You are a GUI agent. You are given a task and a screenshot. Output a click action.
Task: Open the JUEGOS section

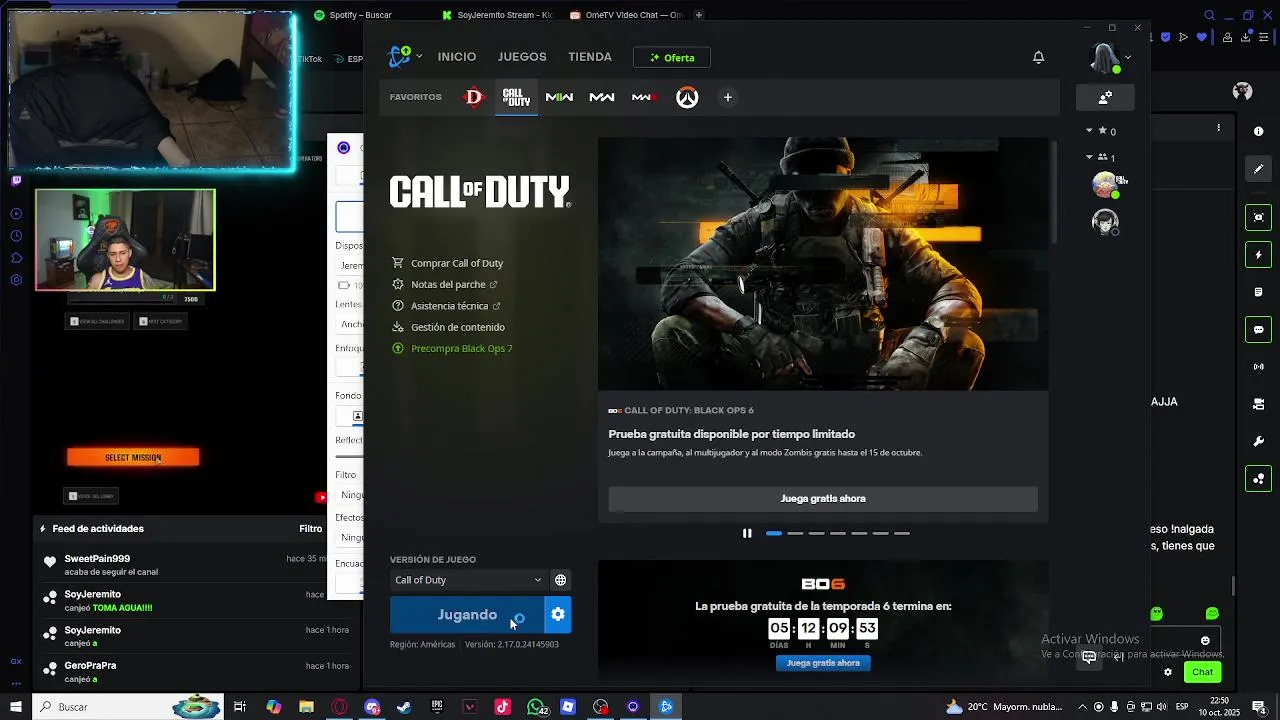[522, 57]
